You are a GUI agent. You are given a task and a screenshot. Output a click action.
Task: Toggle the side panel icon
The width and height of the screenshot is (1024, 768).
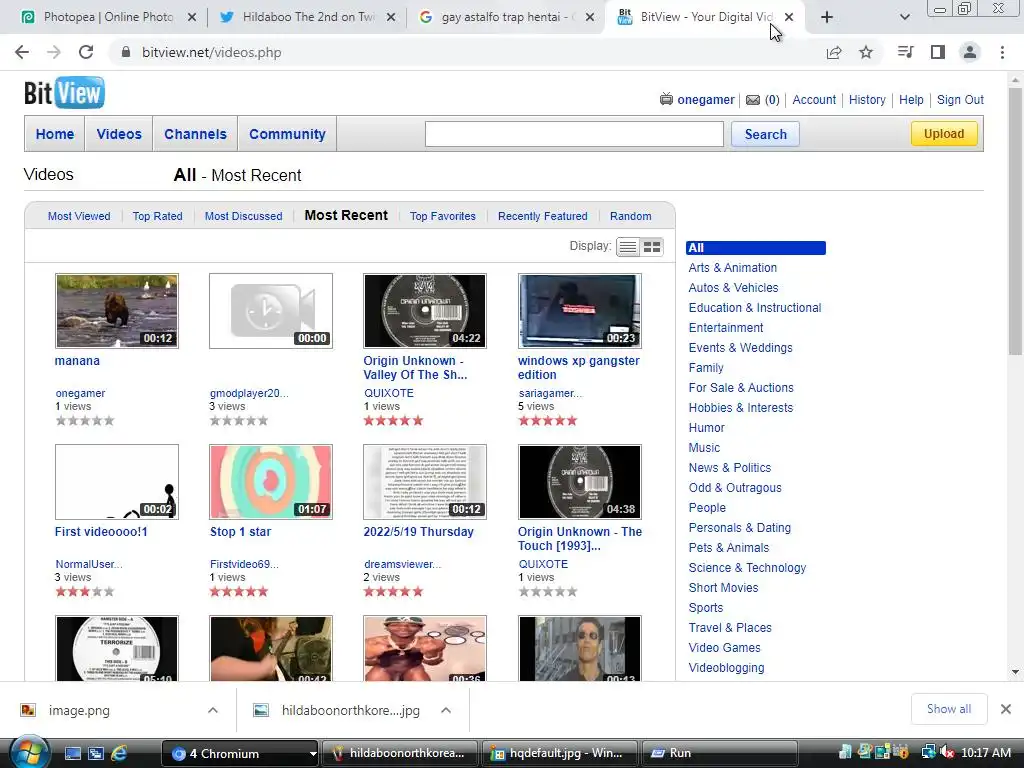pos(938,52)
